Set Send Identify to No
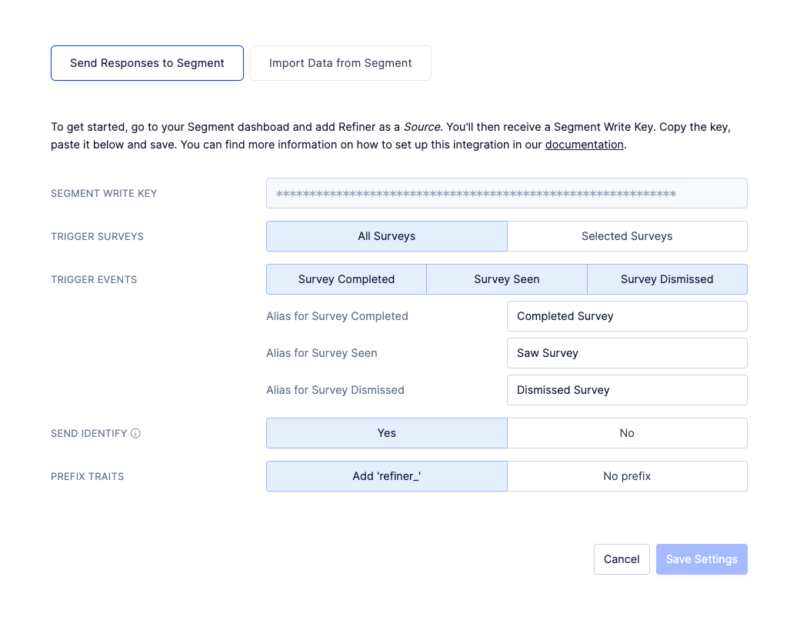This screenshot has width=800, height=620. pyautogui.click(x=627, y=433)
